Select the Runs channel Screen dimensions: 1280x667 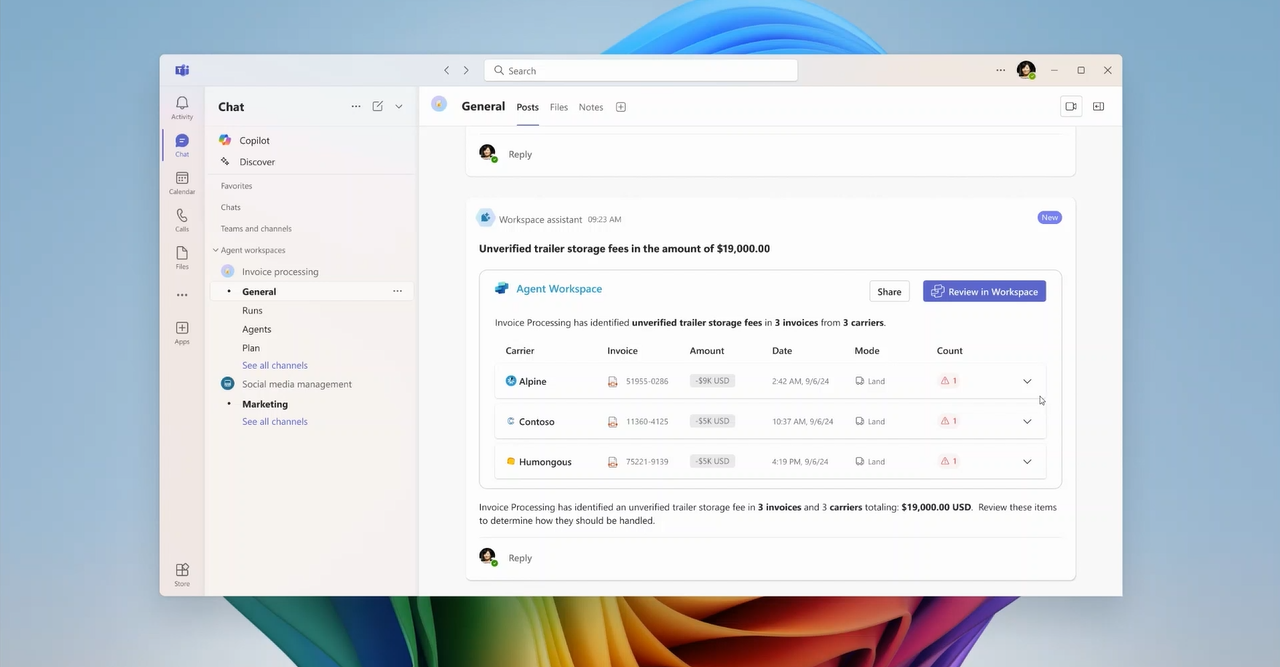click(252, 311)
